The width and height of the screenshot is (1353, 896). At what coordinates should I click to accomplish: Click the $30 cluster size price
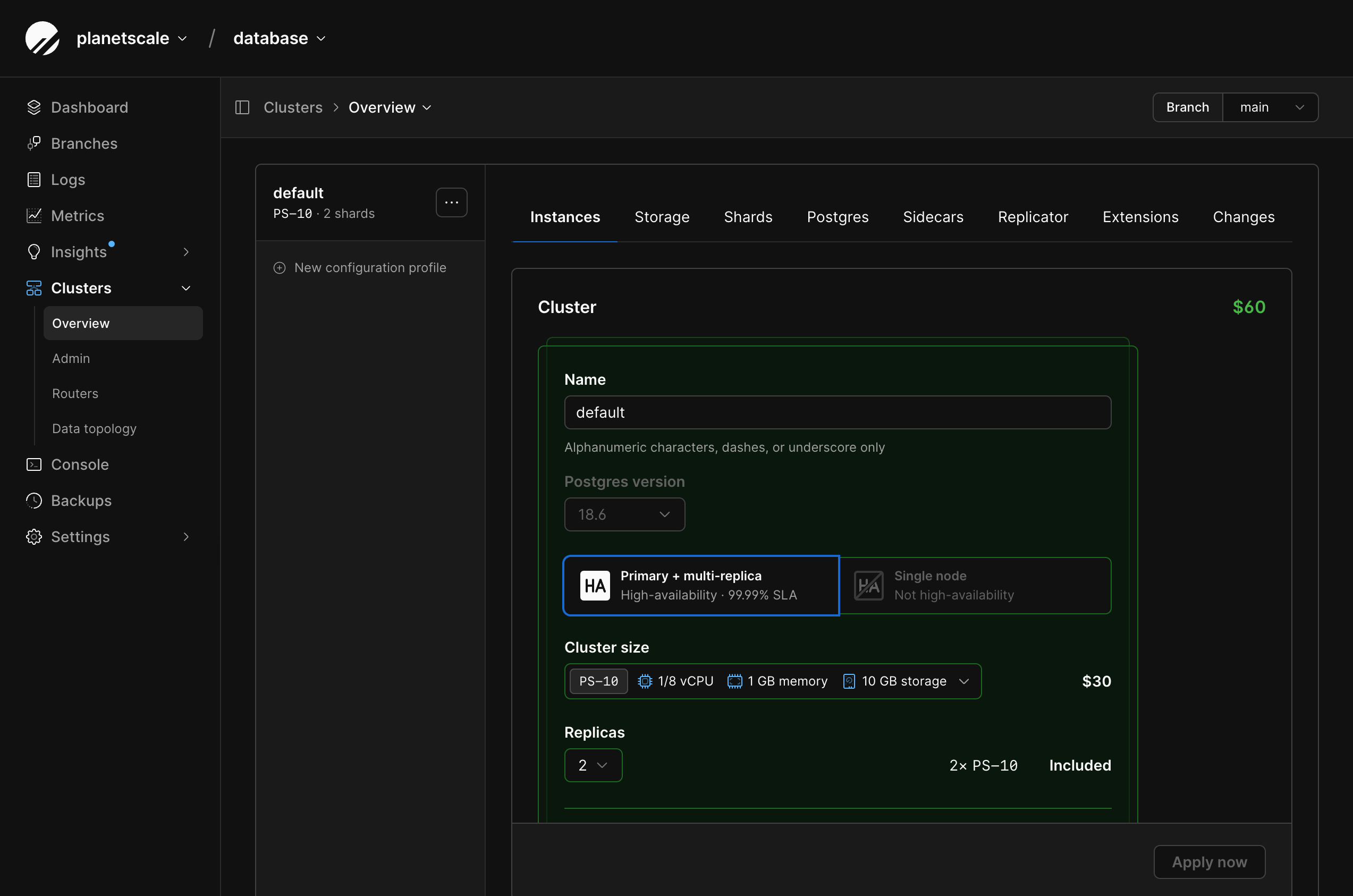[x=1096, y=681]
